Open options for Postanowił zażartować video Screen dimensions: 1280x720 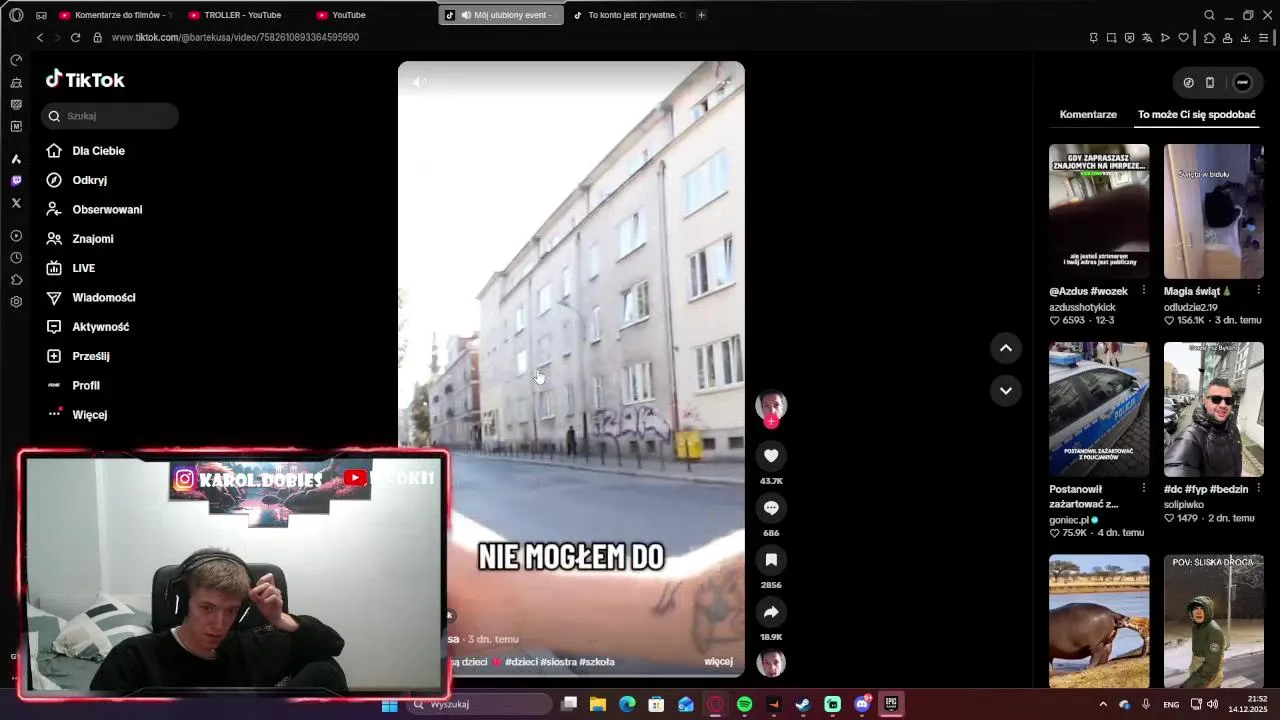[x=1144, y=488]
